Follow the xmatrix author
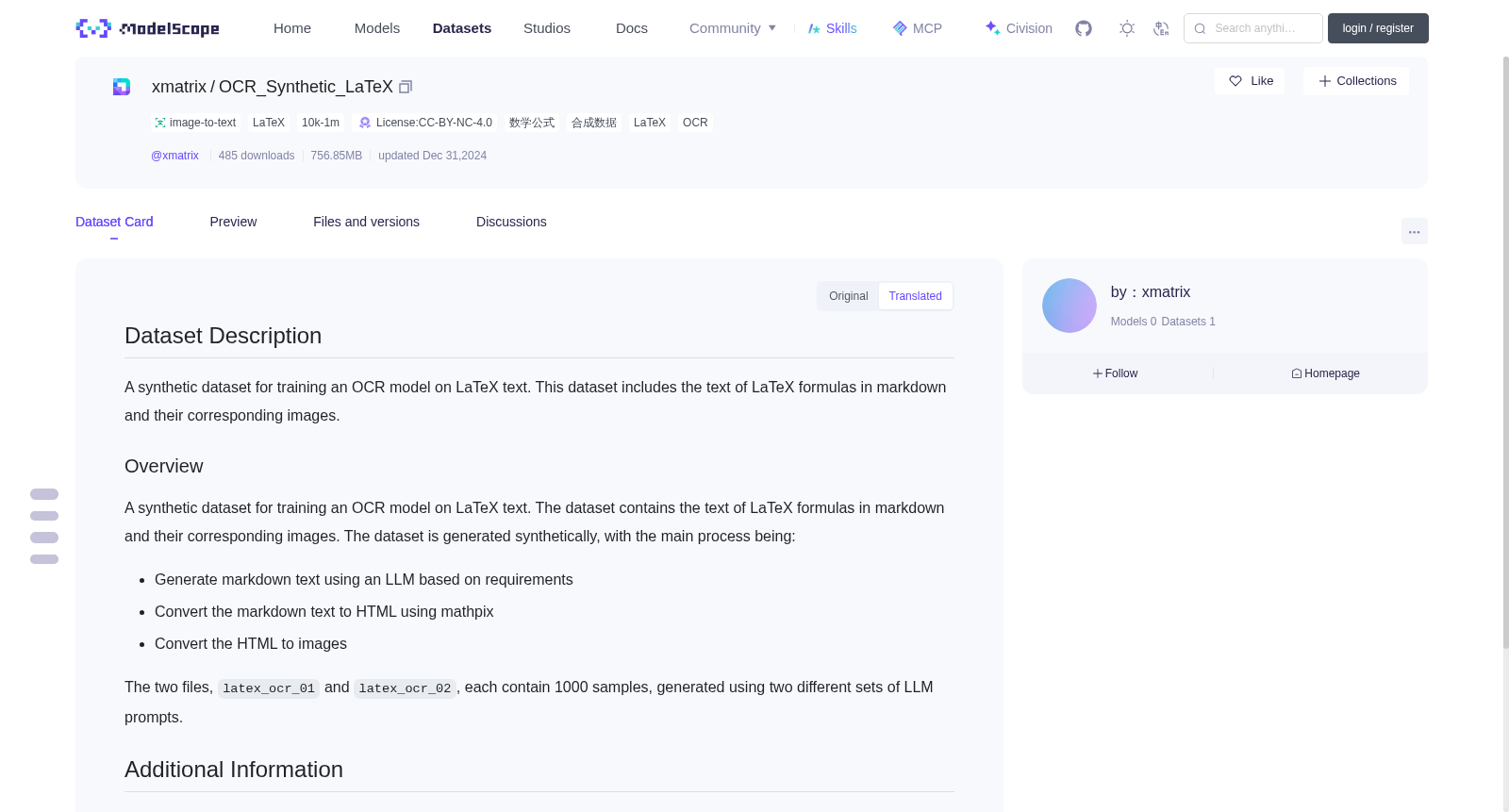Screen dimensions: 1509x812 (x=1116, y=373)
